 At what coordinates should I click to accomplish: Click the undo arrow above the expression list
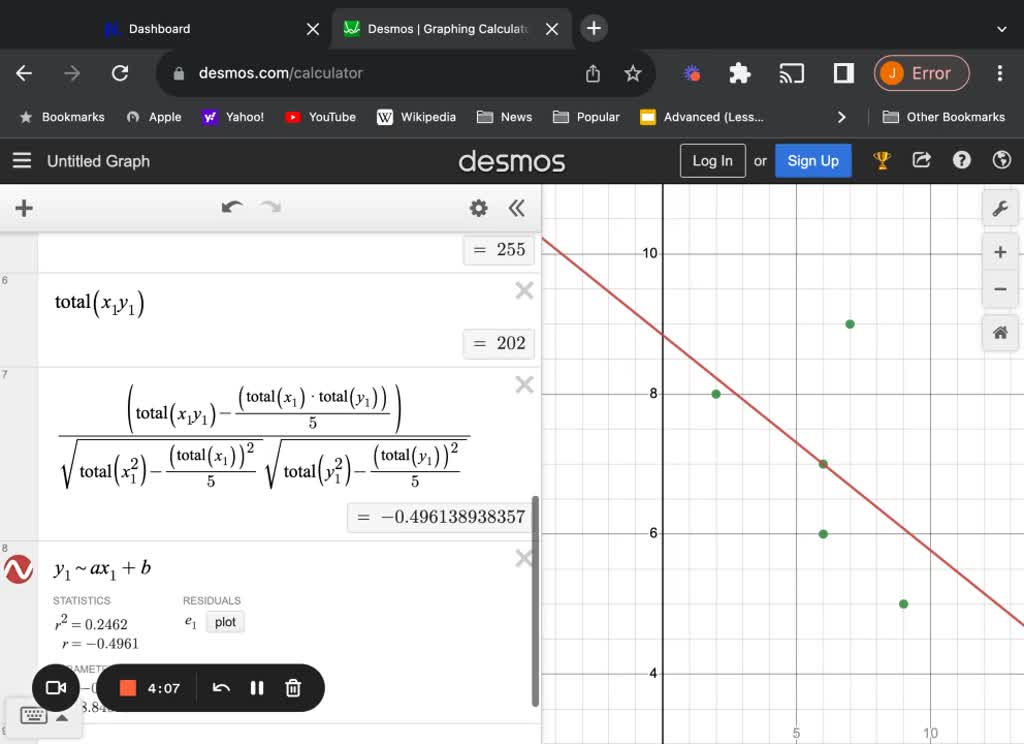(231, 206)
